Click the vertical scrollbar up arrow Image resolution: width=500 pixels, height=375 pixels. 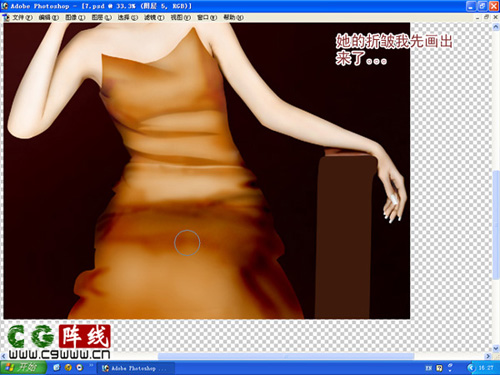click(496, 28)
